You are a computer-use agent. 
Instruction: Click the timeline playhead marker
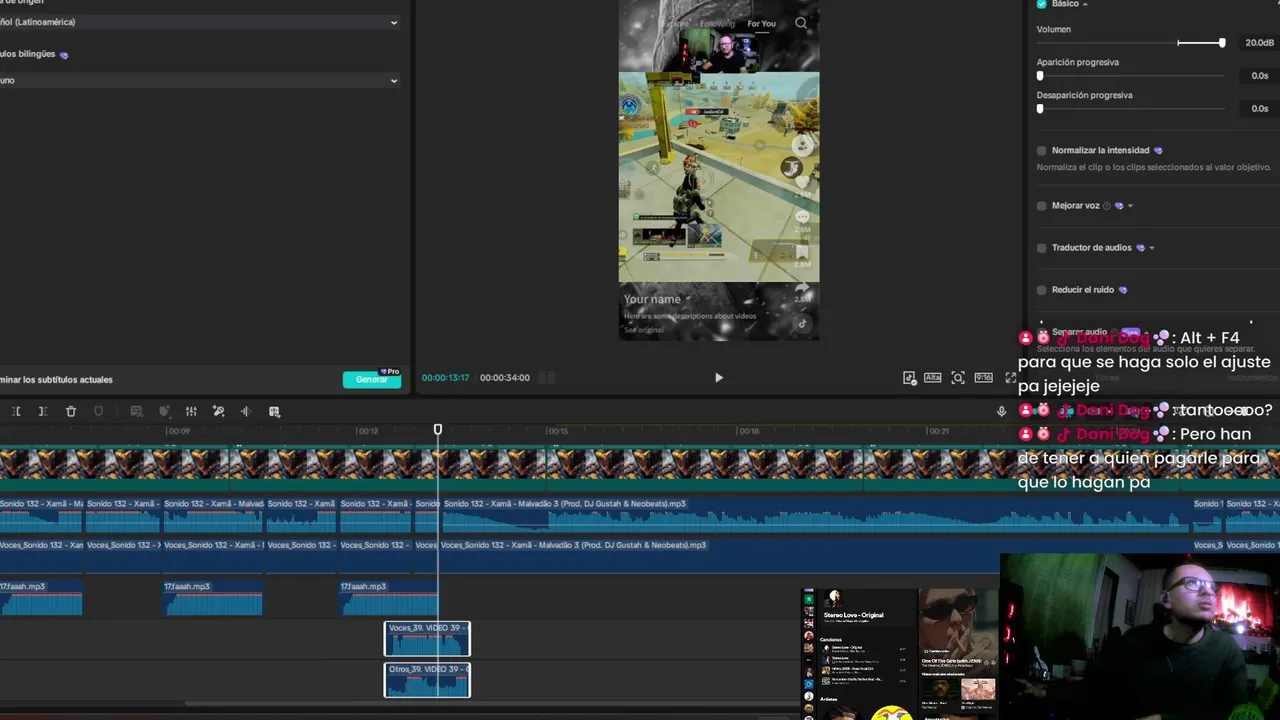(x=437, y=430)
